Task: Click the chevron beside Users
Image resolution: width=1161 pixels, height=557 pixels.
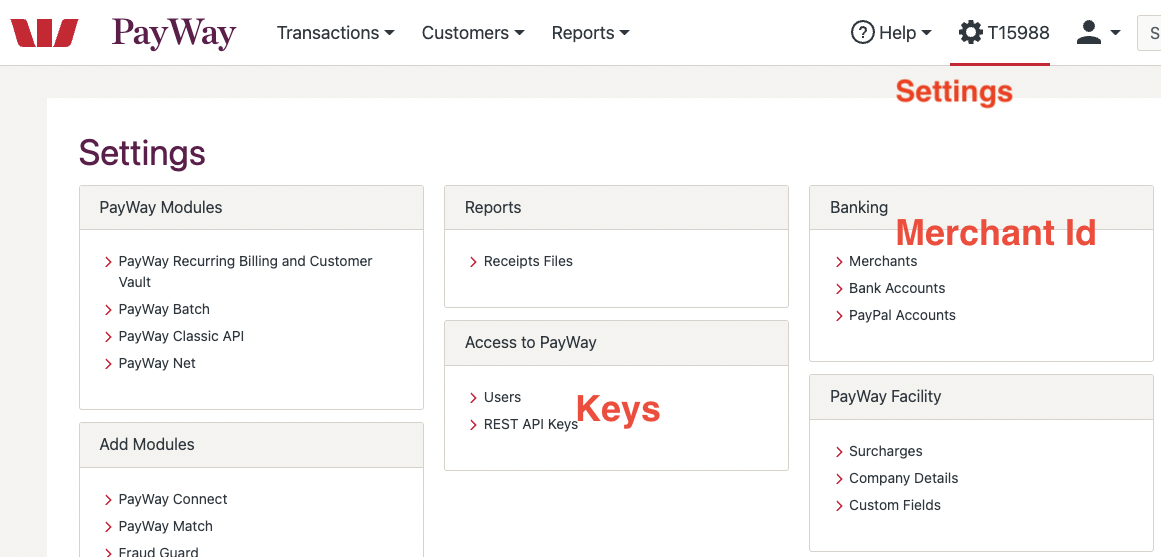Action: 473,398
